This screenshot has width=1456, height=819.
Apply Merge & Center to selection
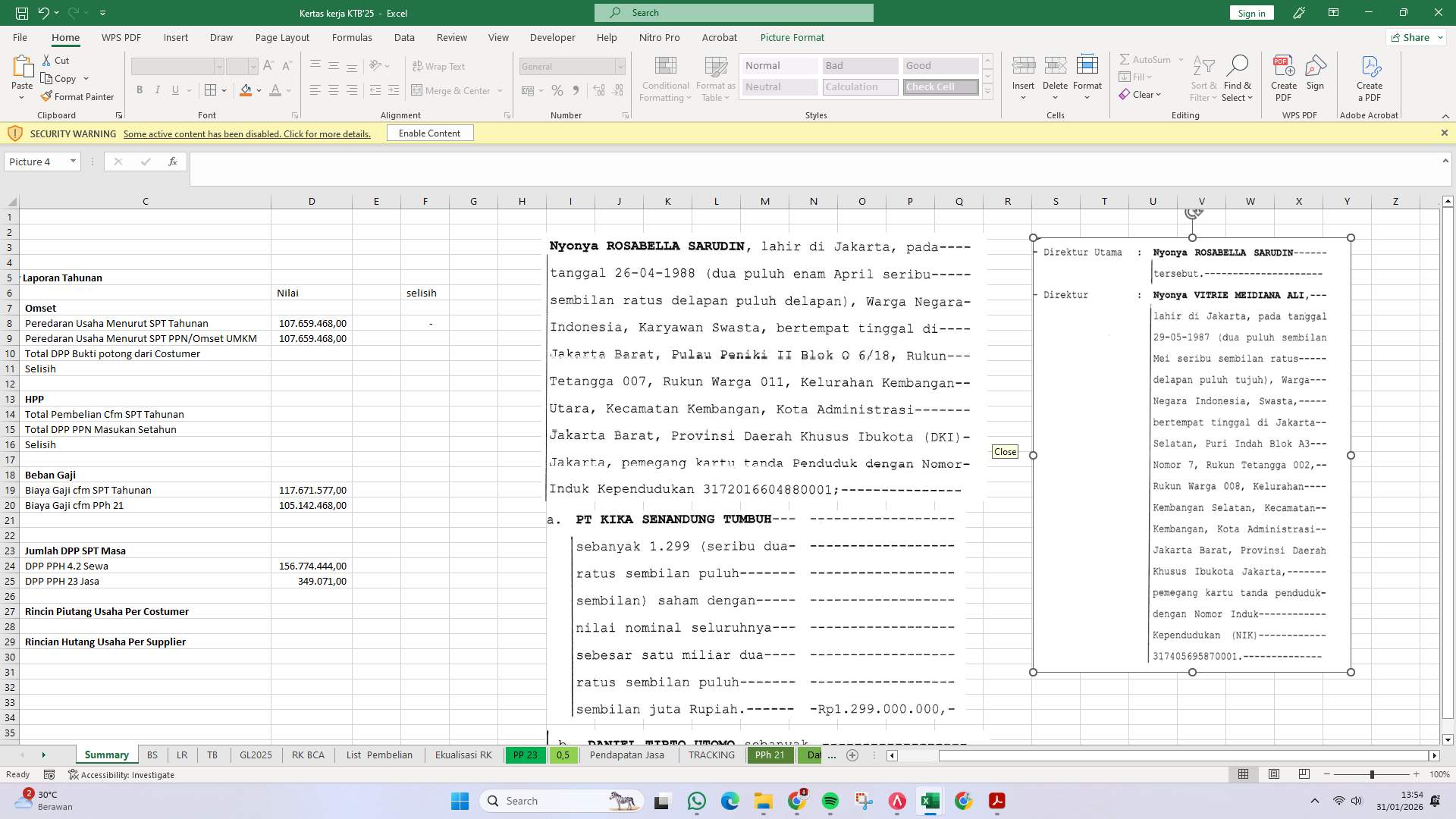453,90
